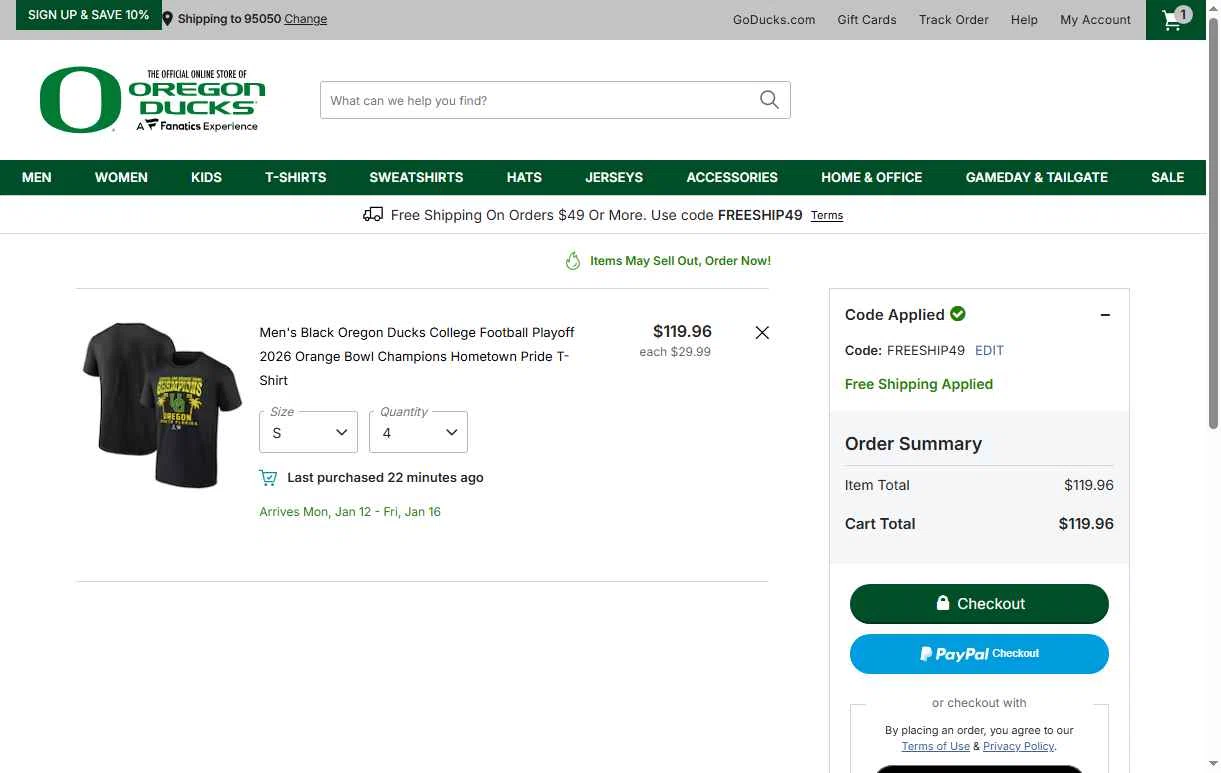This screenshot has width=1221, height=773.
Task: Edit the FREESHIP49 promo code
Action: click(x=989, y=351)
